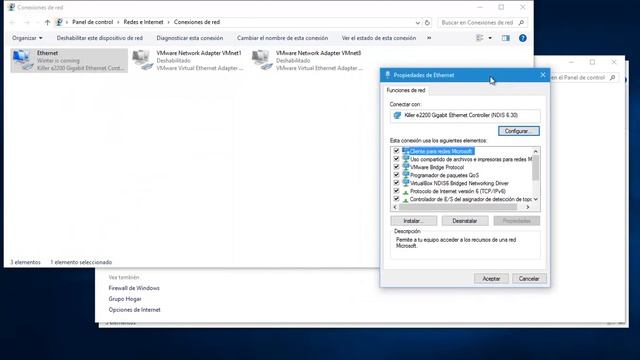Viewport: 640px width, 360px height.
Task: Uncheck Cliente para redes Microsoft
Action: click(396, 151)
